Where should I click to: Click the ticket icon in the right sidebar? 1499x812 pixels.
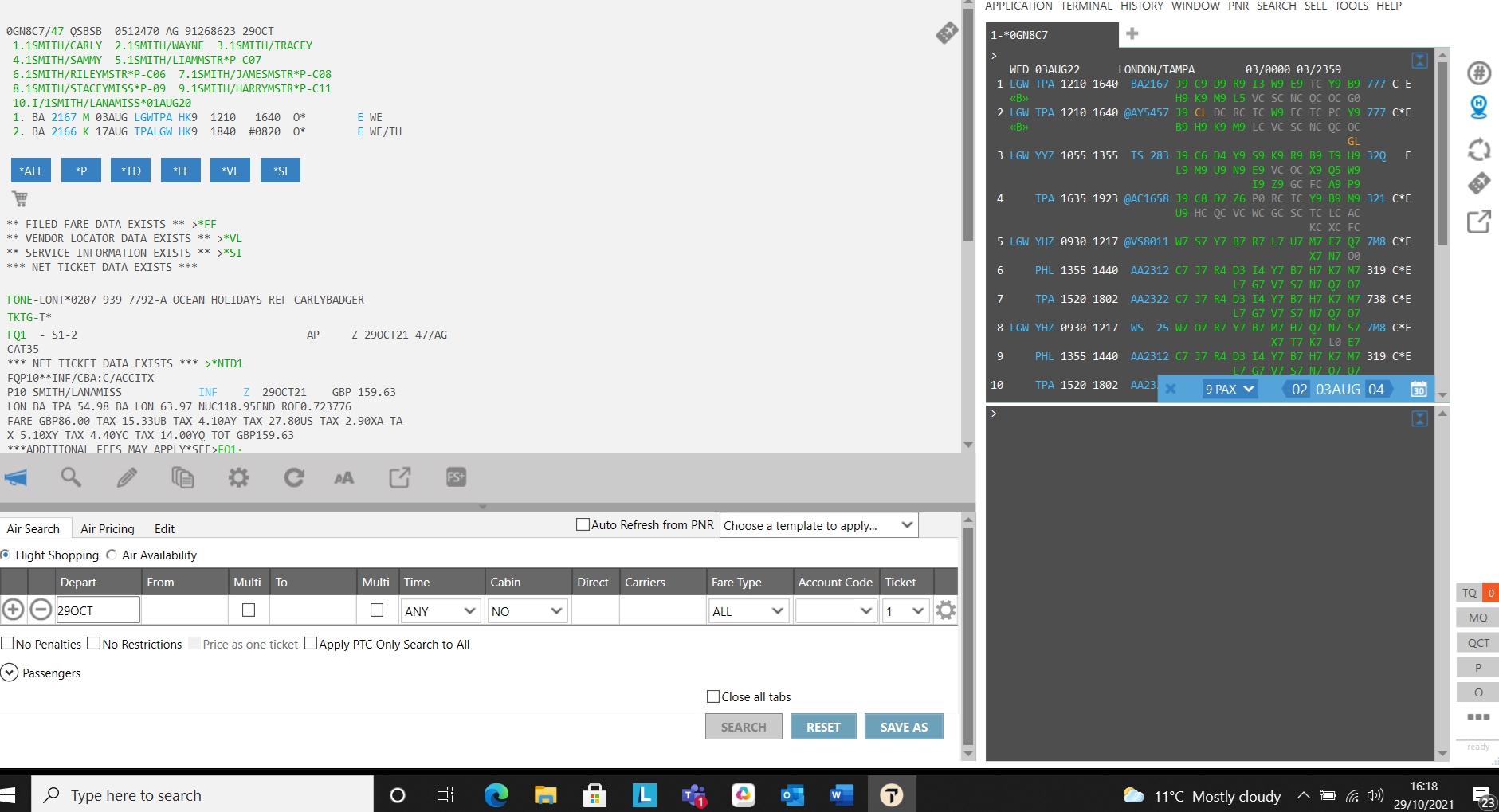click(1479, 183)
